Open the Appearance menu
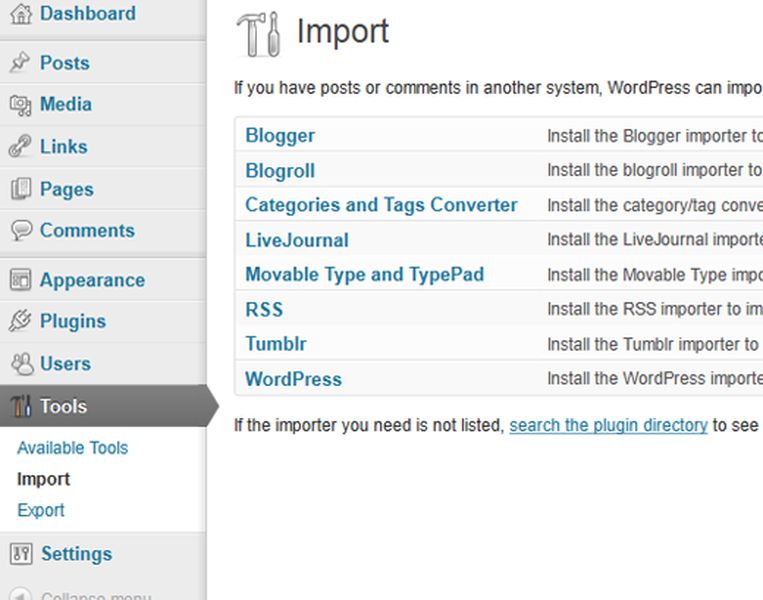The height and width of the screenshot is (600, 763). point(92,280)
